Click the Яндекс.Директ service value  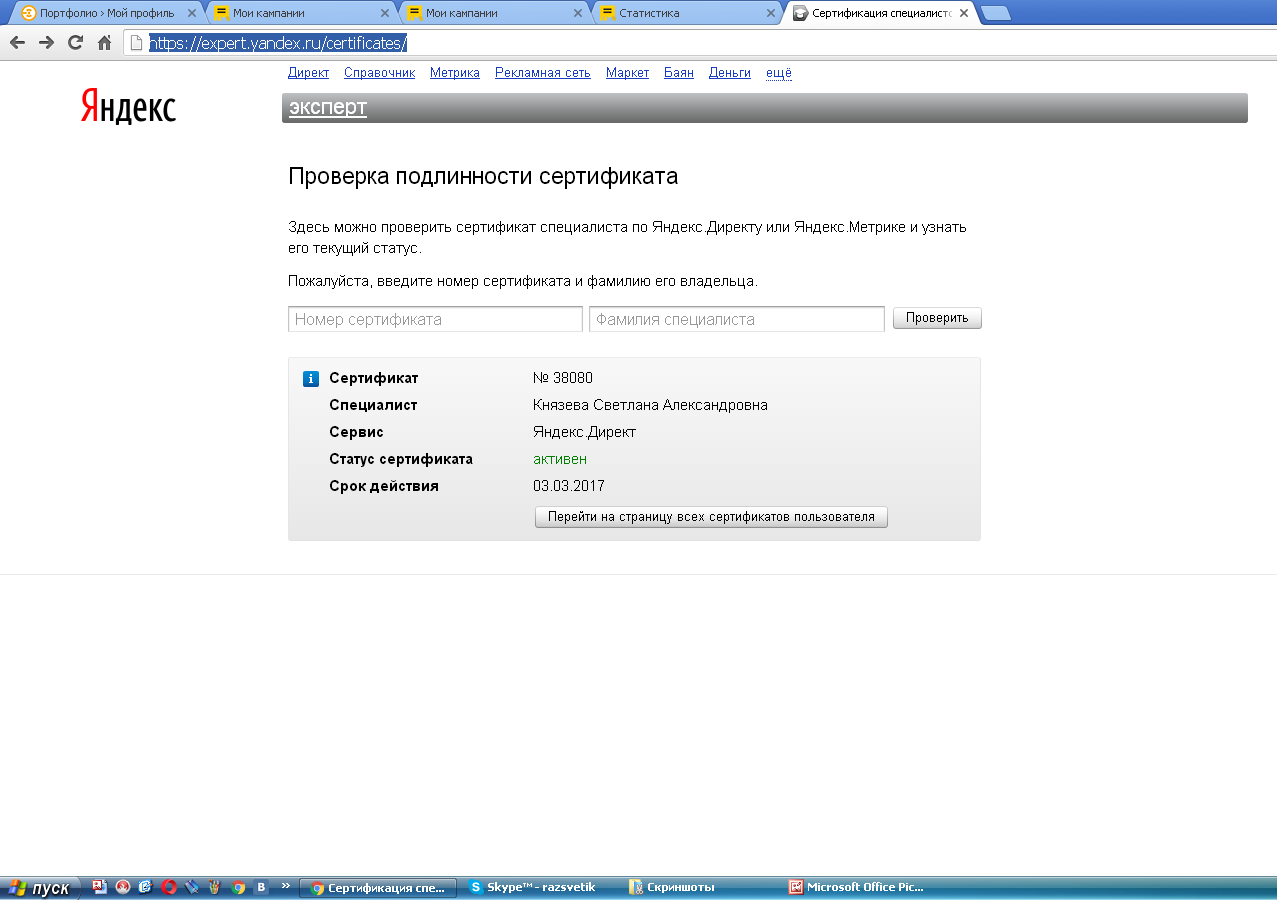tap(584, 432)
